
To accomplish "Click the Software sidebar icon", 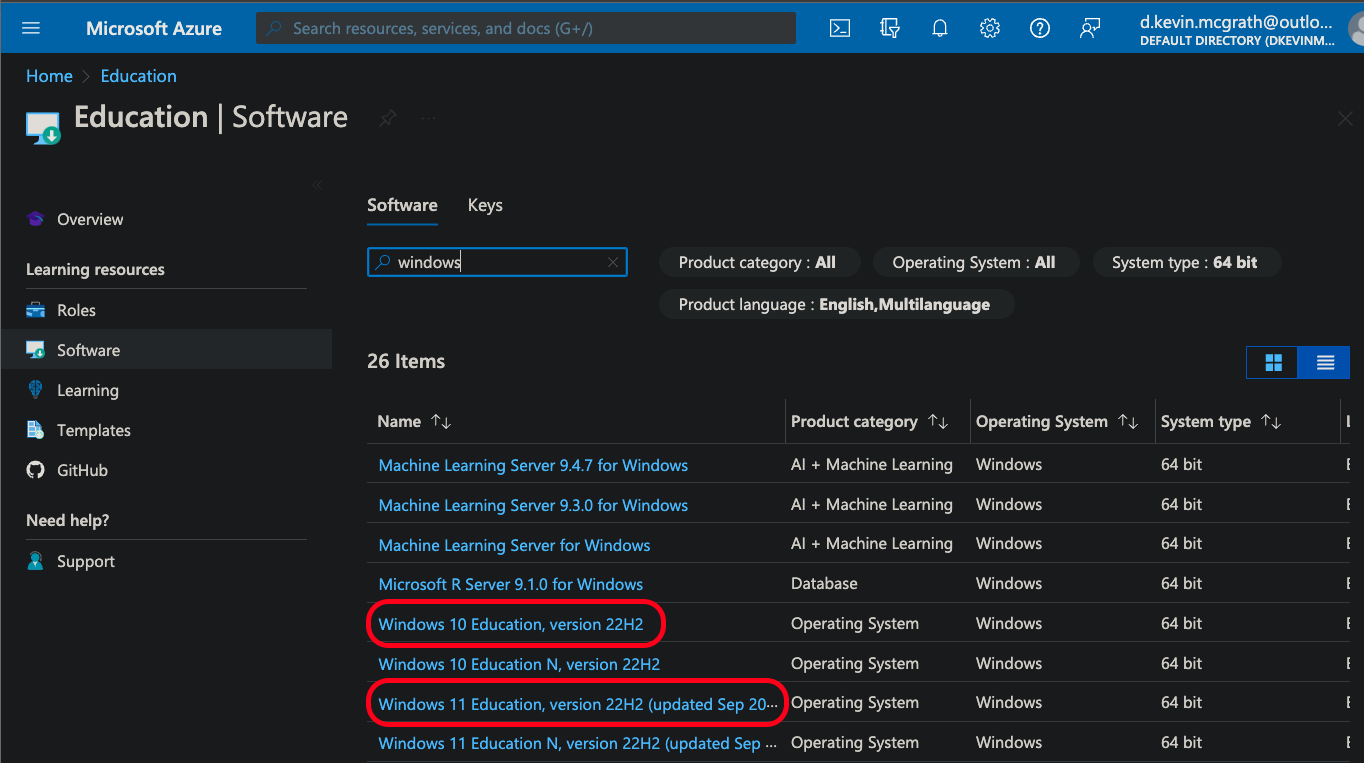I will 36,350.
